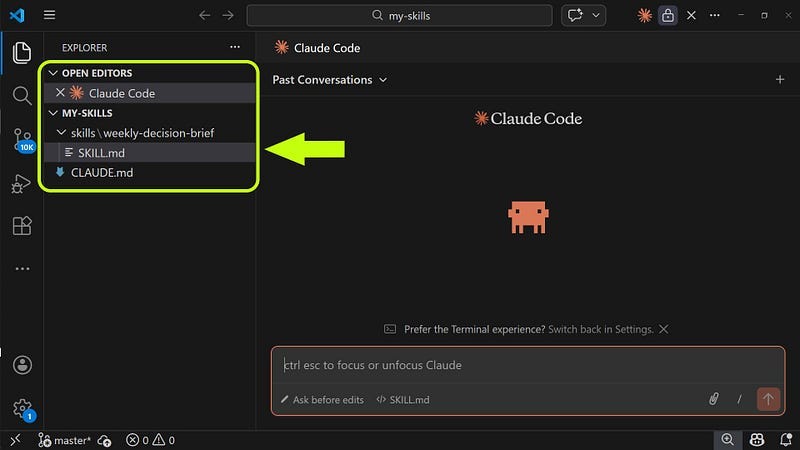Image resolution: width=800 pixels, height=450 pixels.
Task: Open the chat icon in title bar
Action: [575, 15]
